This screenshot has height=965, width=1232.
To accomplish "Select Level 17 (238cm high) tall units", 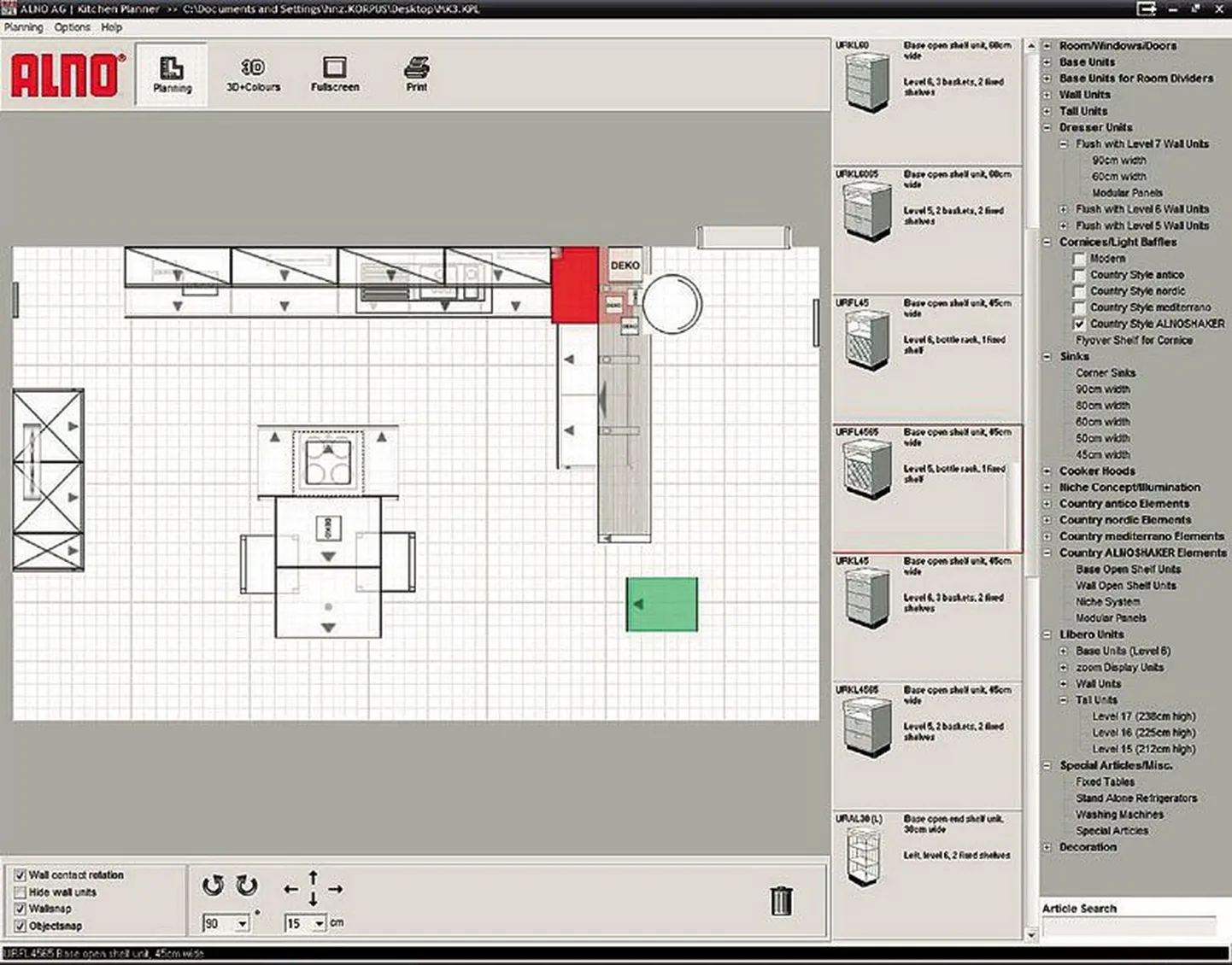I will click(x=1144, y=716).
